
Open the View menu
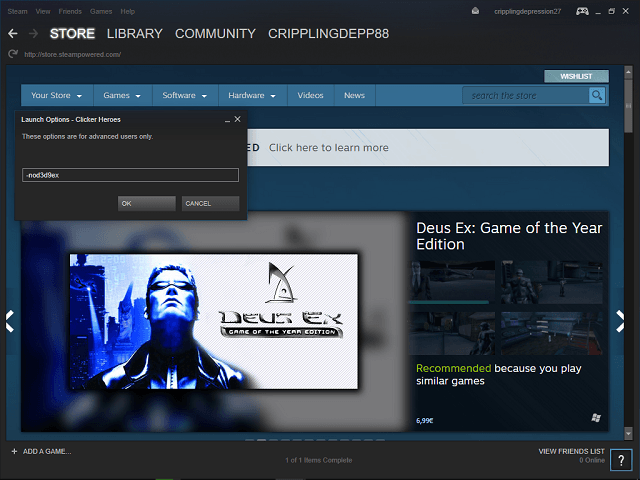coord(43,11)
